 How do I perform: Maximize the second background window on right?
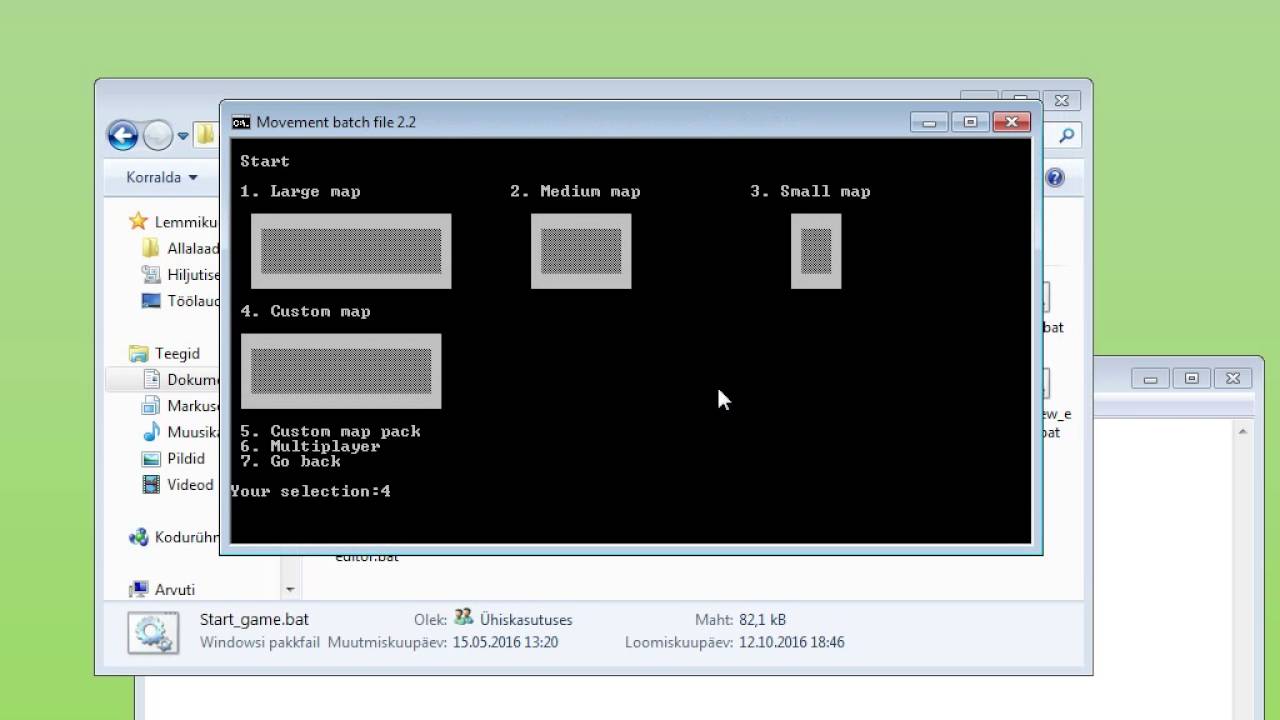coord(1191,379)
